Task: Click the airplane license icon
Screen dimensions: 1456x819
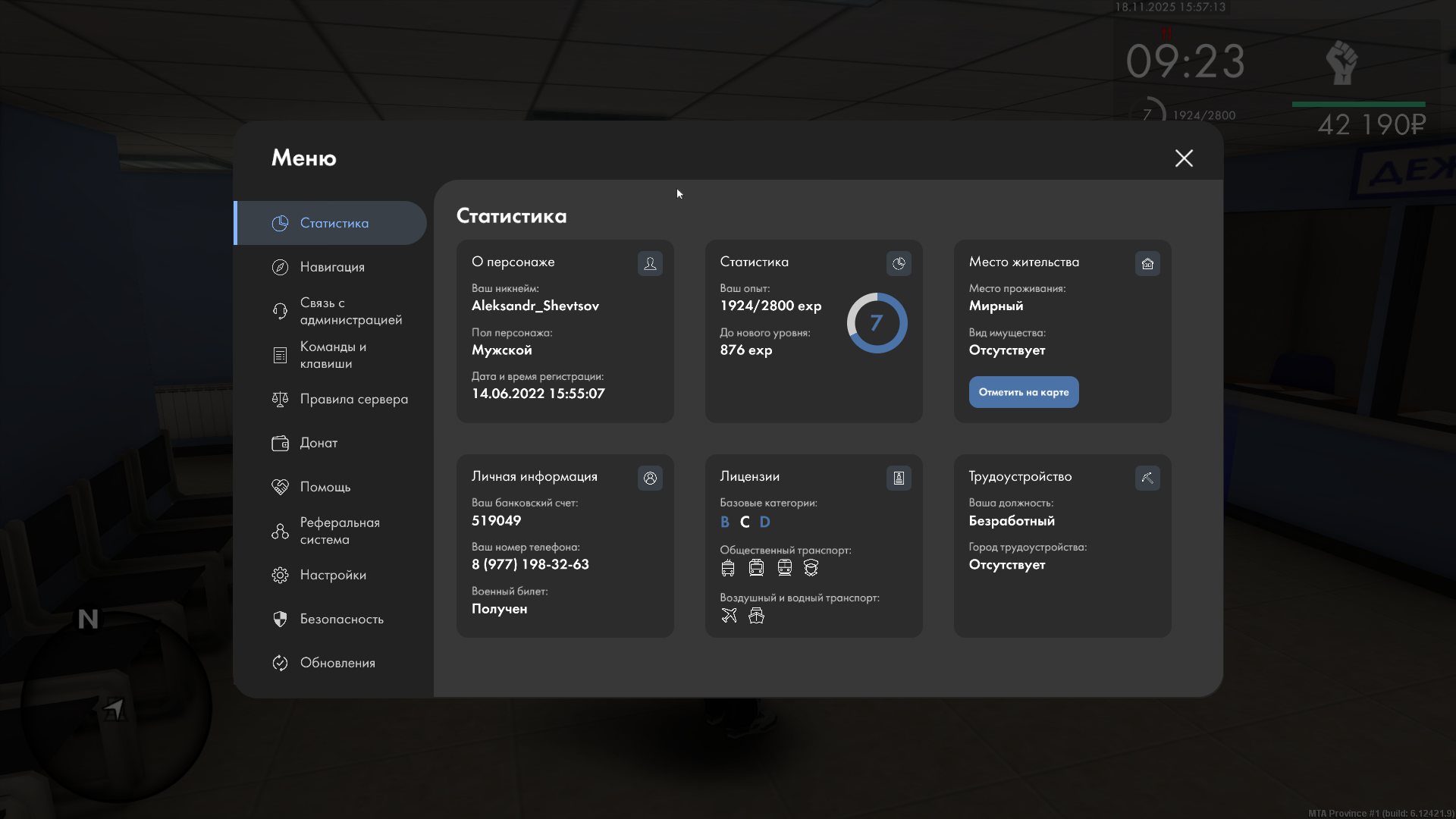Action: tap(729, 616)
